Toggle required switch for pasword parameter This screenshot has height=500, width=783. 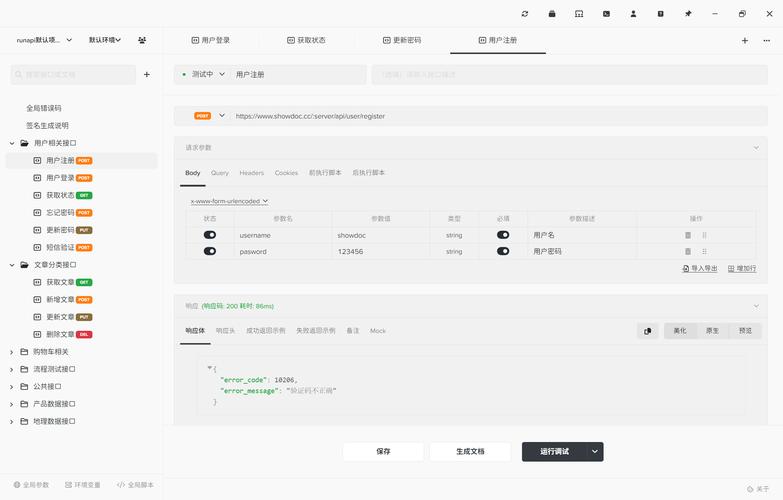(x=503, y=252)
